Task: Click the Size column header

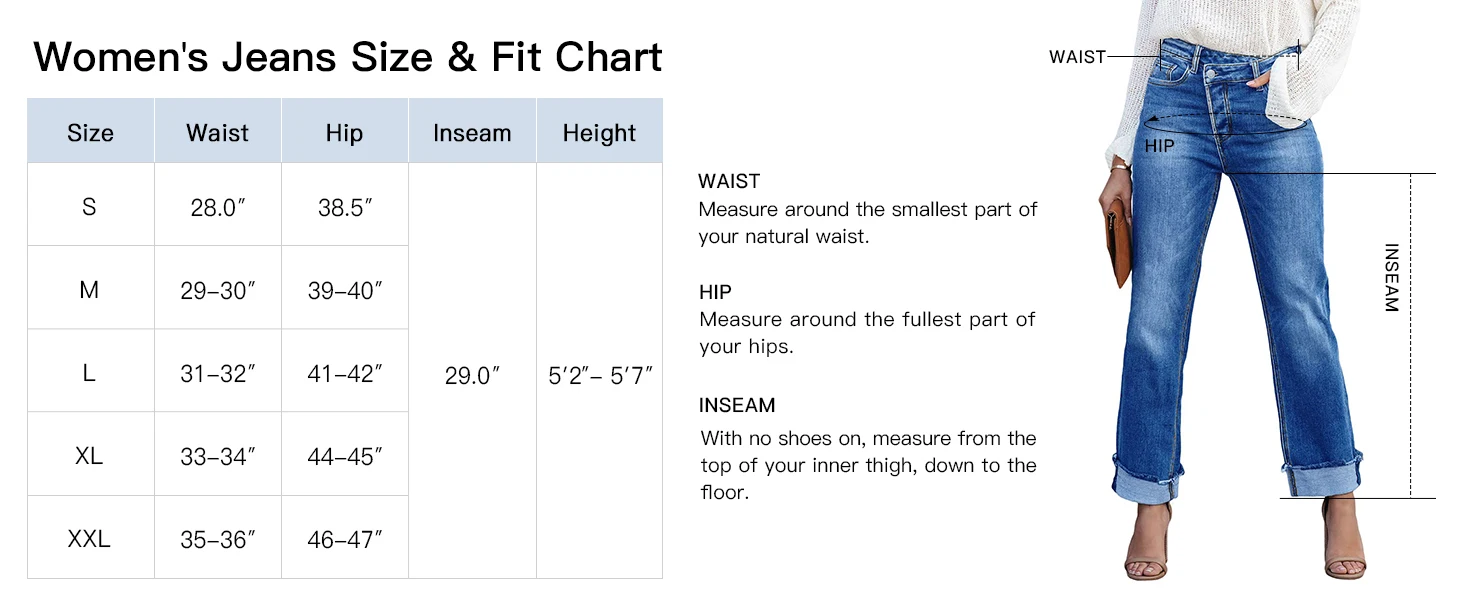Action: [x=90, y=131]
